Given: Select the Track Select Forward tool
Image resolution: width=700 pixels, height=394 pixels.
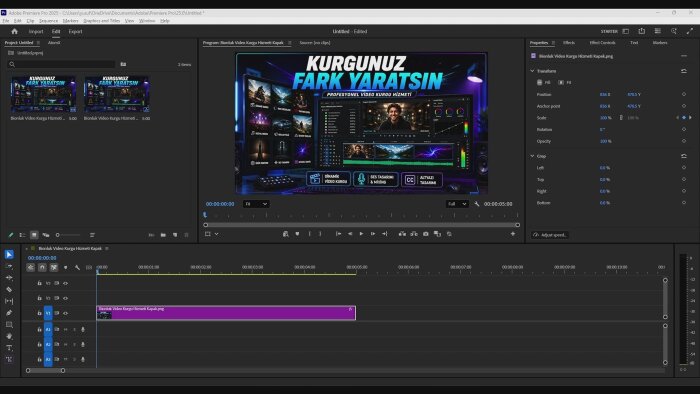Looking at the screenshot, I should [x=9, y=266].
